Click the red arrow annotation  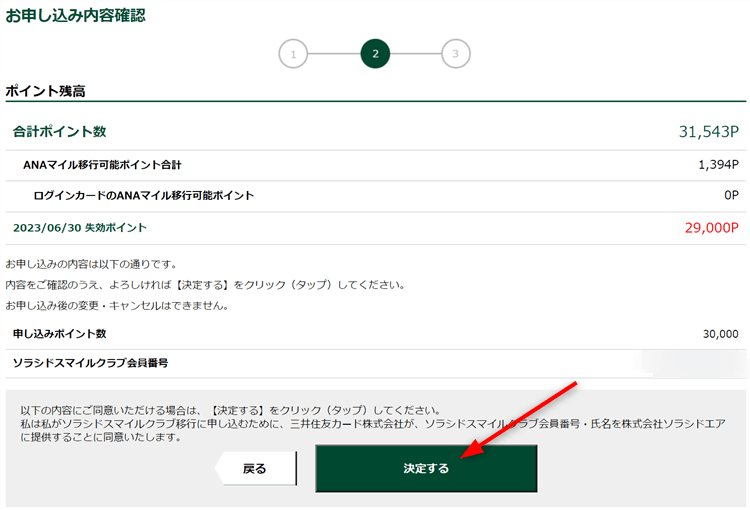coord(523,420)
